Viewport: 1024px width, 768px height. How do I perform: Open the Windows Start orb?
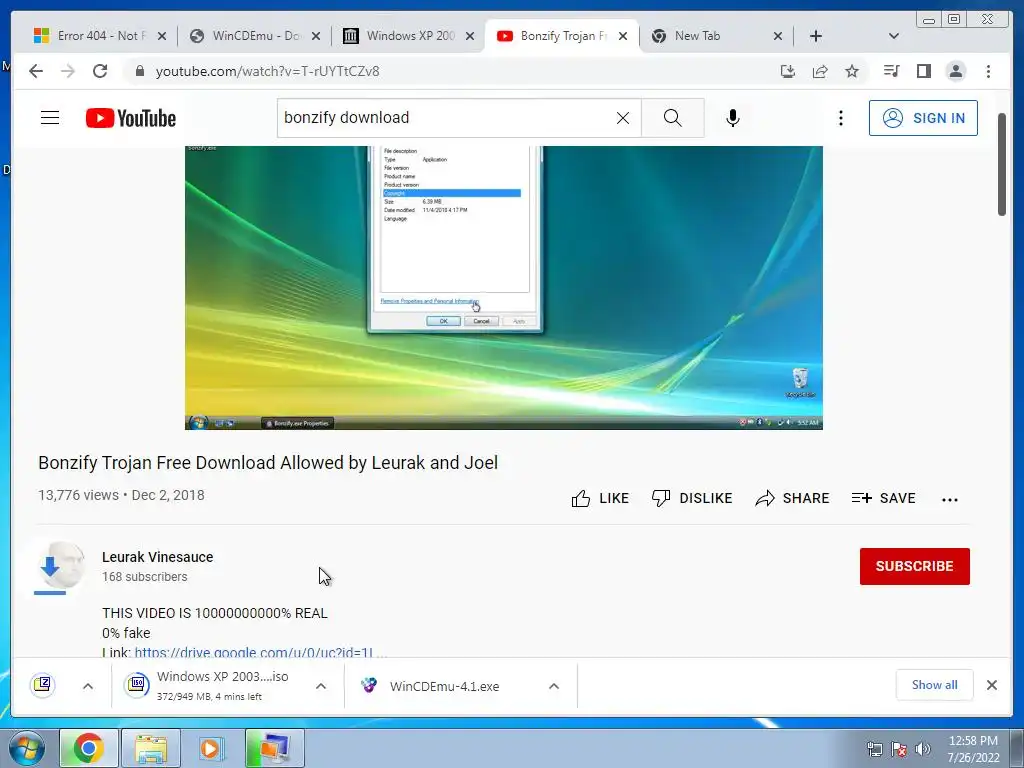27,748
